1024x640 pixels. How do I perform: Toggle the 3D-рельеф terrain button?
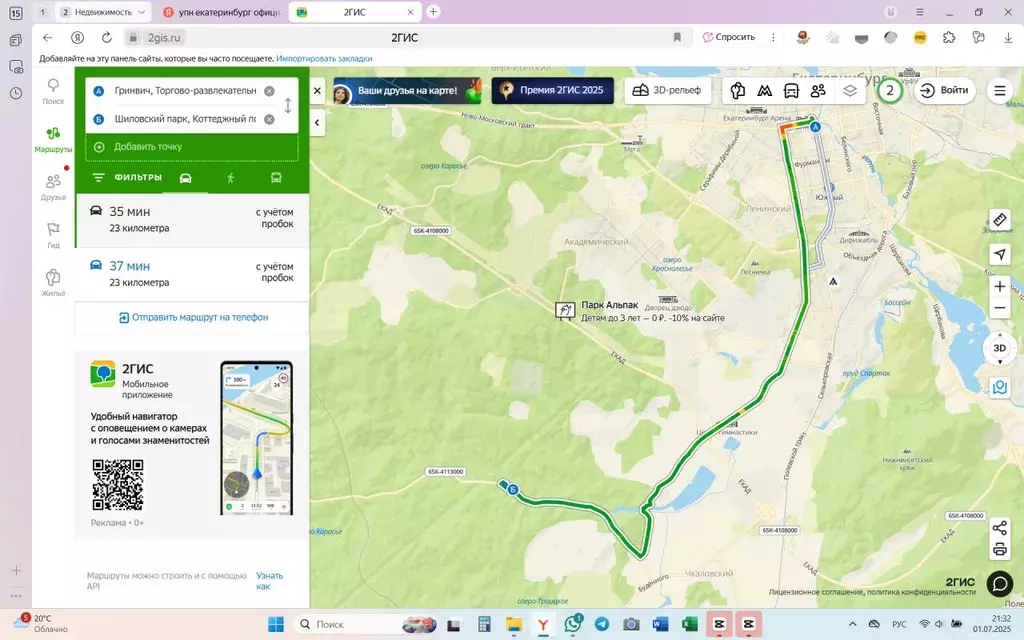coord(667,90)
